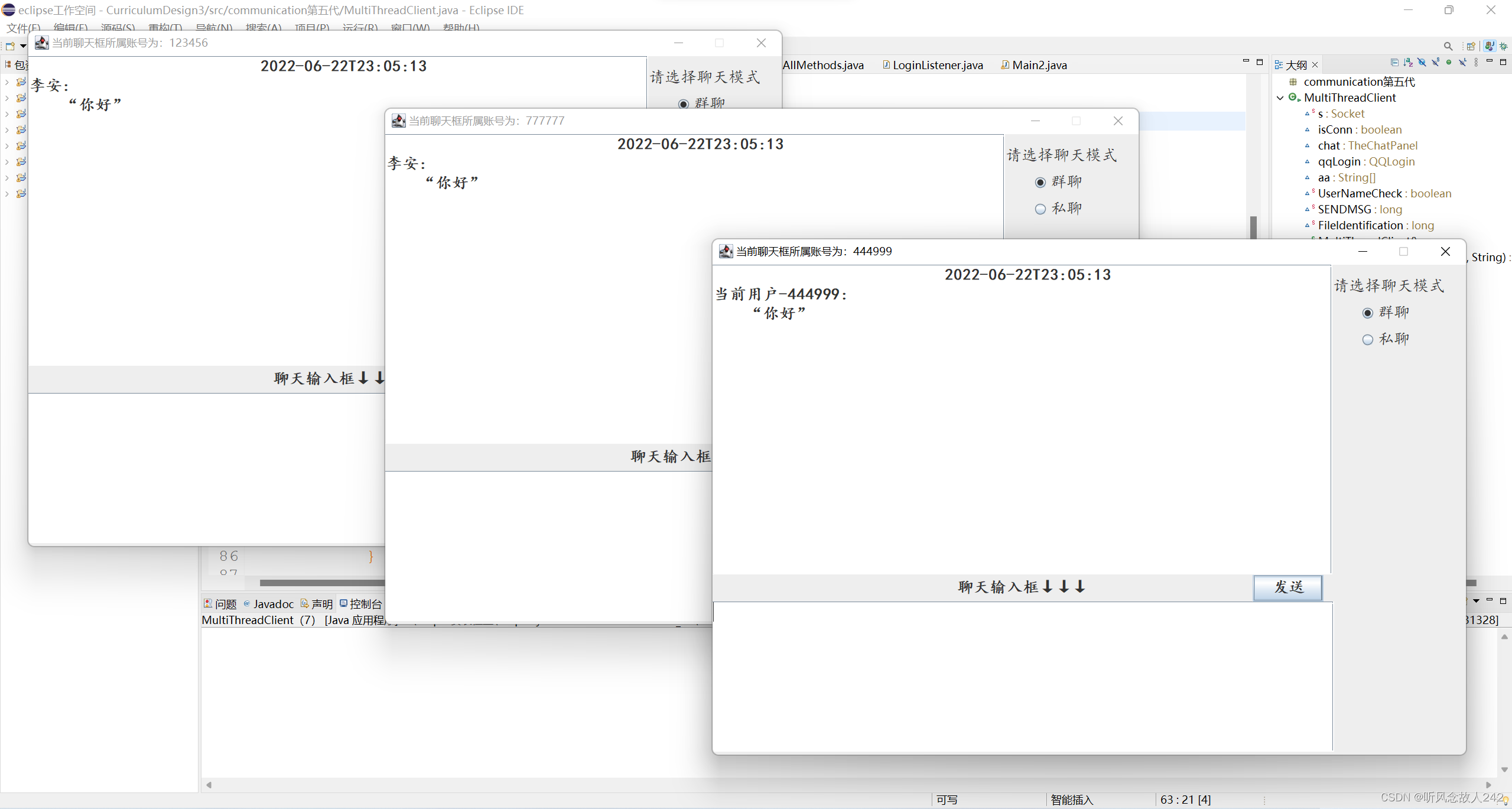Click console vertical scrollbar up arrow

(1504, 637)
